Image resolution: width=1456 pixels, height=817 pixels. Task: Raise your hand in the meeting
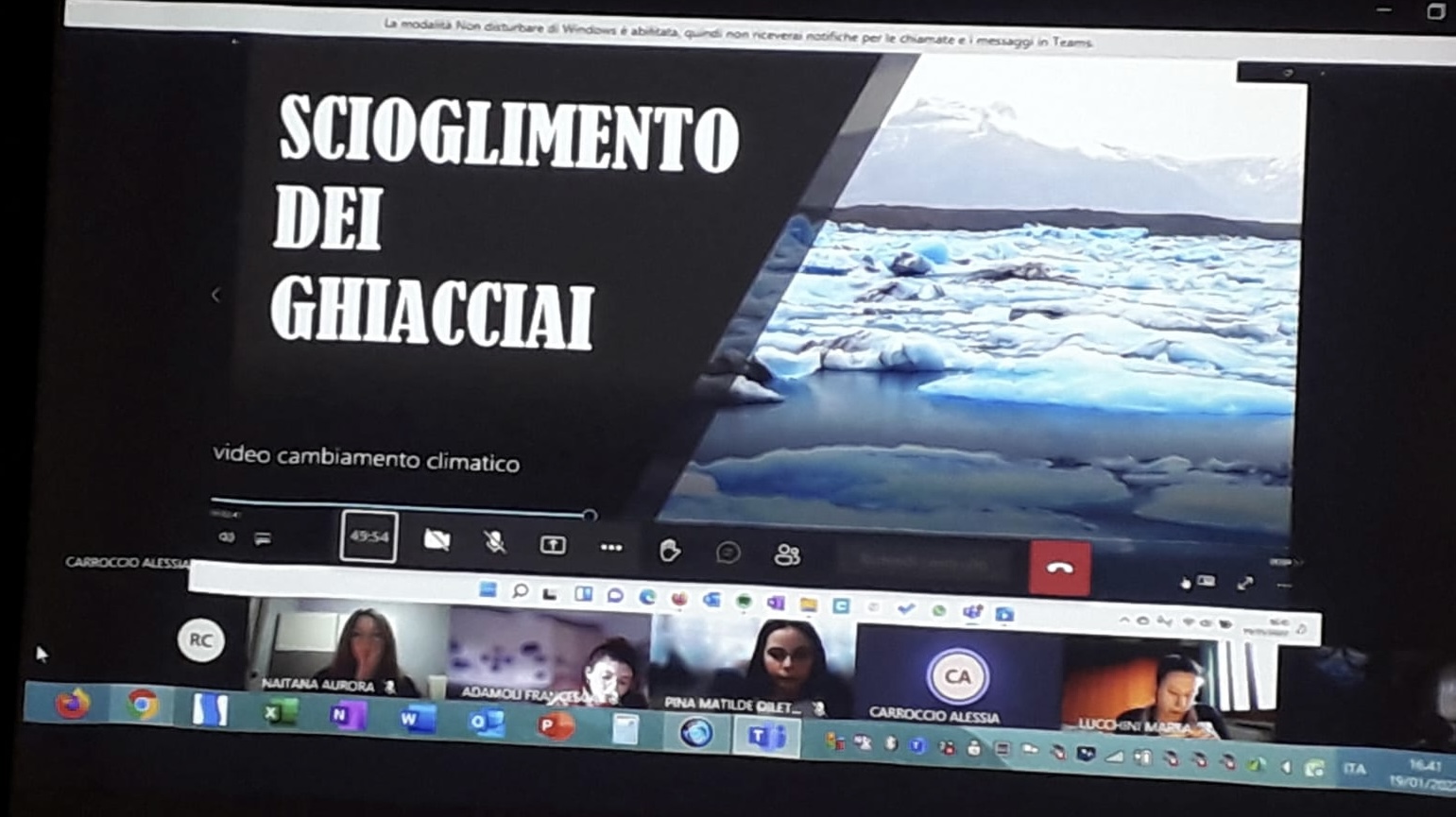(x=670, y=551)
